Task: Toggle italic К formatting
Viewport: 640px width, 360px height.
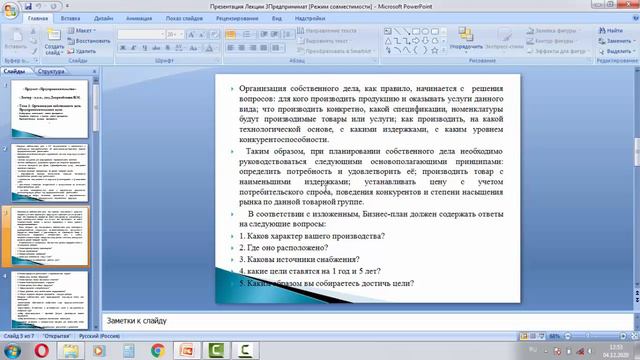Action: (133, 48)
